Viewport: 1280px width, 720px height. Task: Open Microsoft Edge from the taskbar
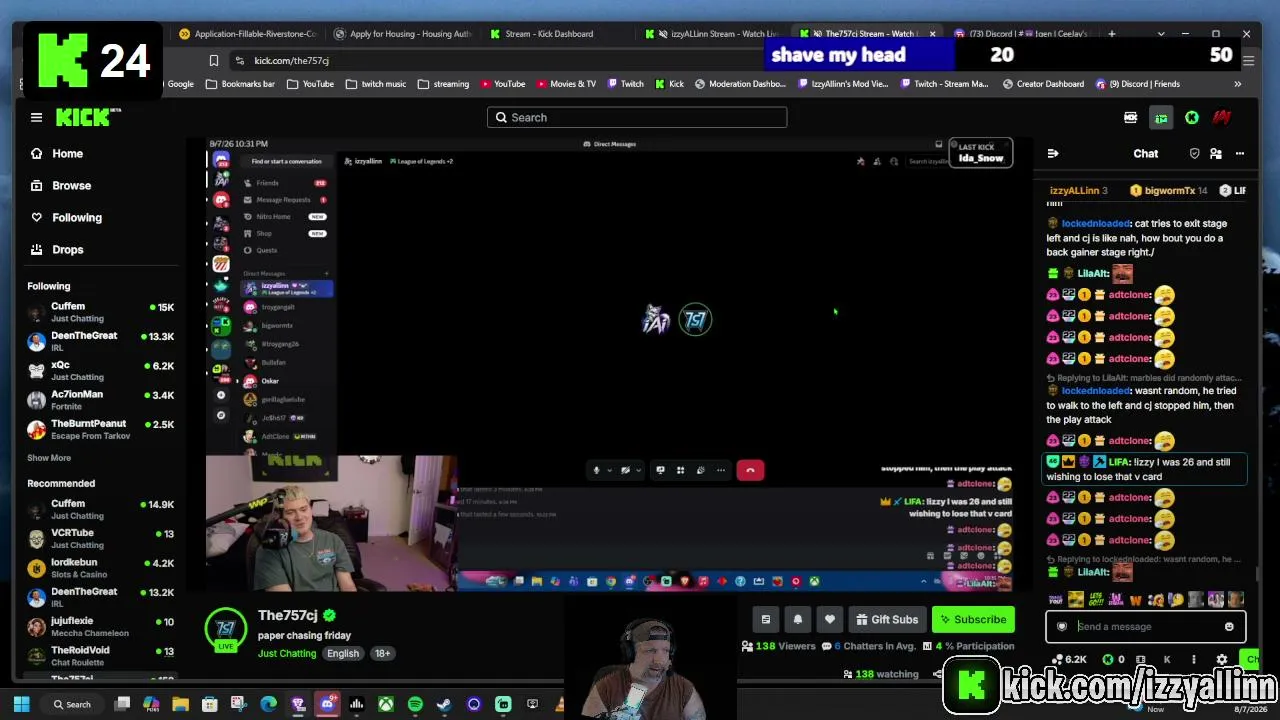268,705
